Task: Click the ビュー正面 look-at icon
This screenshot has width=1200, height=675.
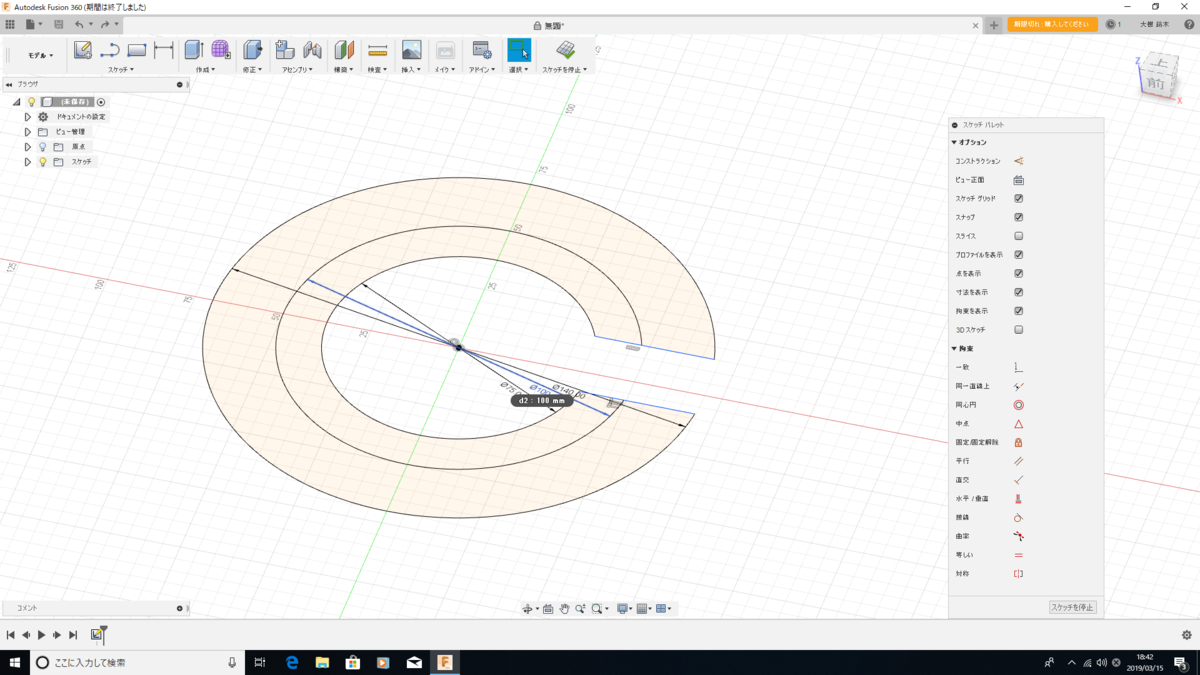Action: 1018,180
